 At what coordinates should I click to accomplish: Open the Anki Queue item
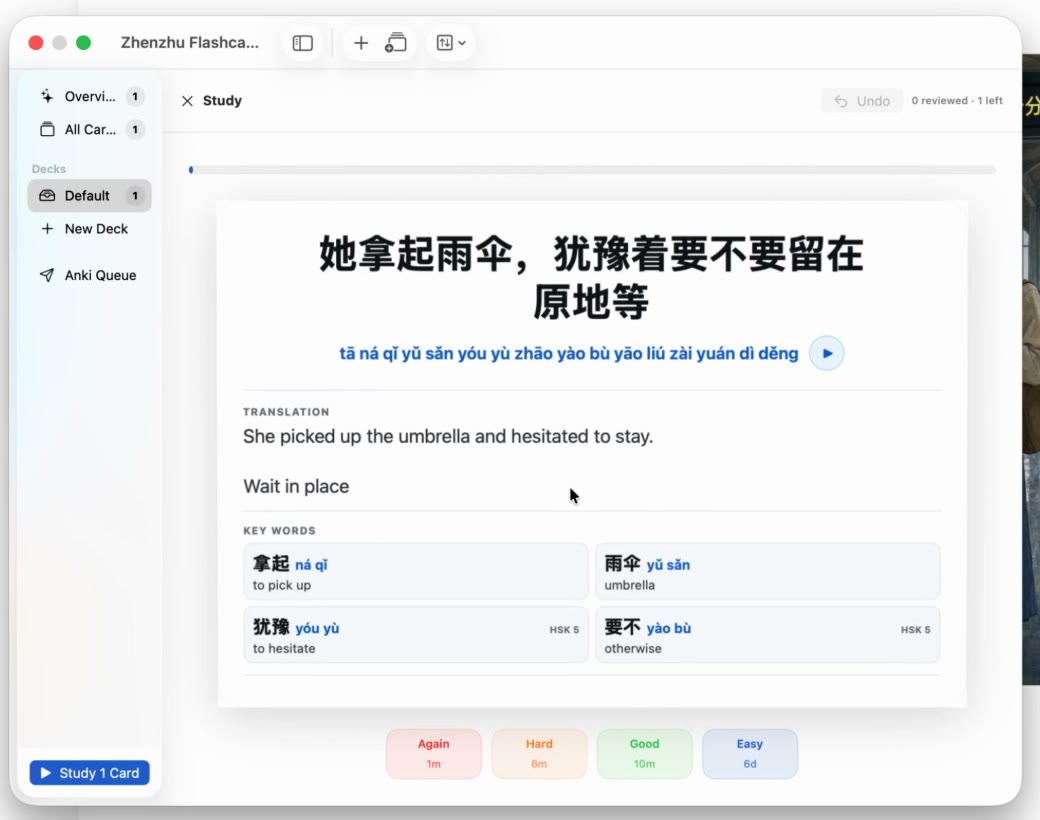point(90,275)
